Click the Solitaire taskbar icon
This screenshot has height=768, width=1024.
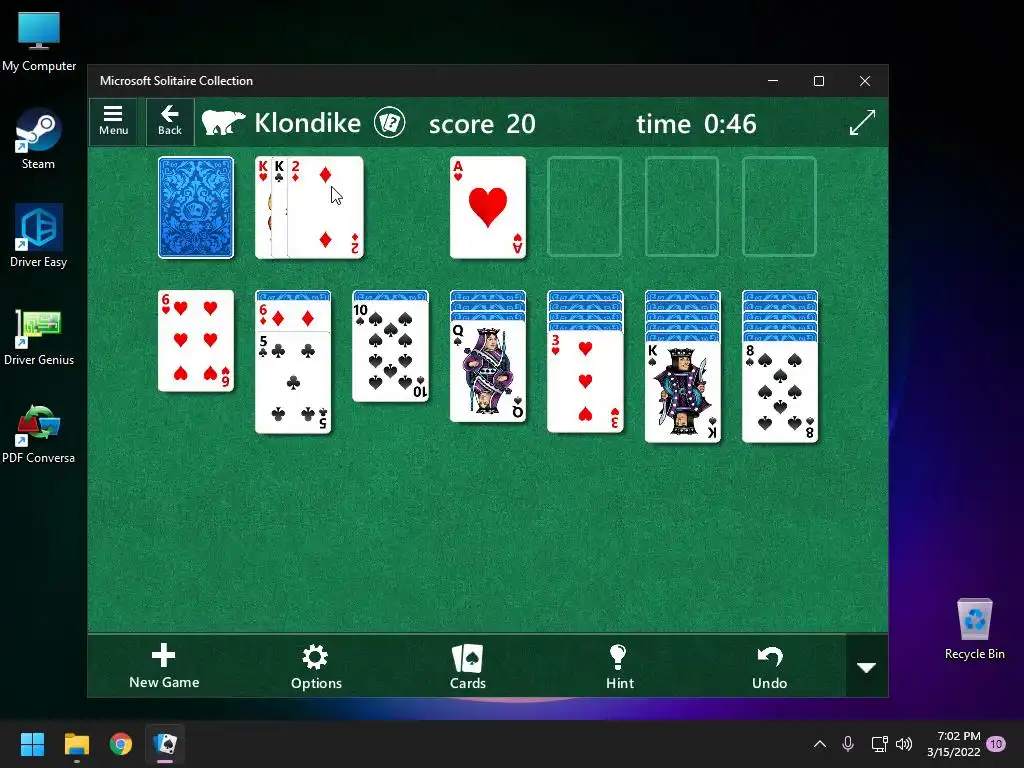point(165,744)
